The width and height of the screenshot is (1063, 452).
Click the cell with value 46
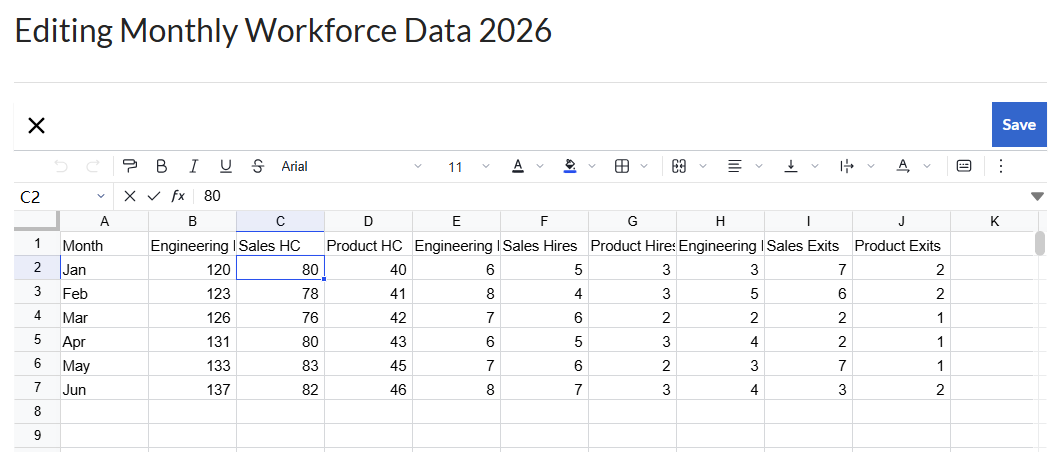pos(368,389)
